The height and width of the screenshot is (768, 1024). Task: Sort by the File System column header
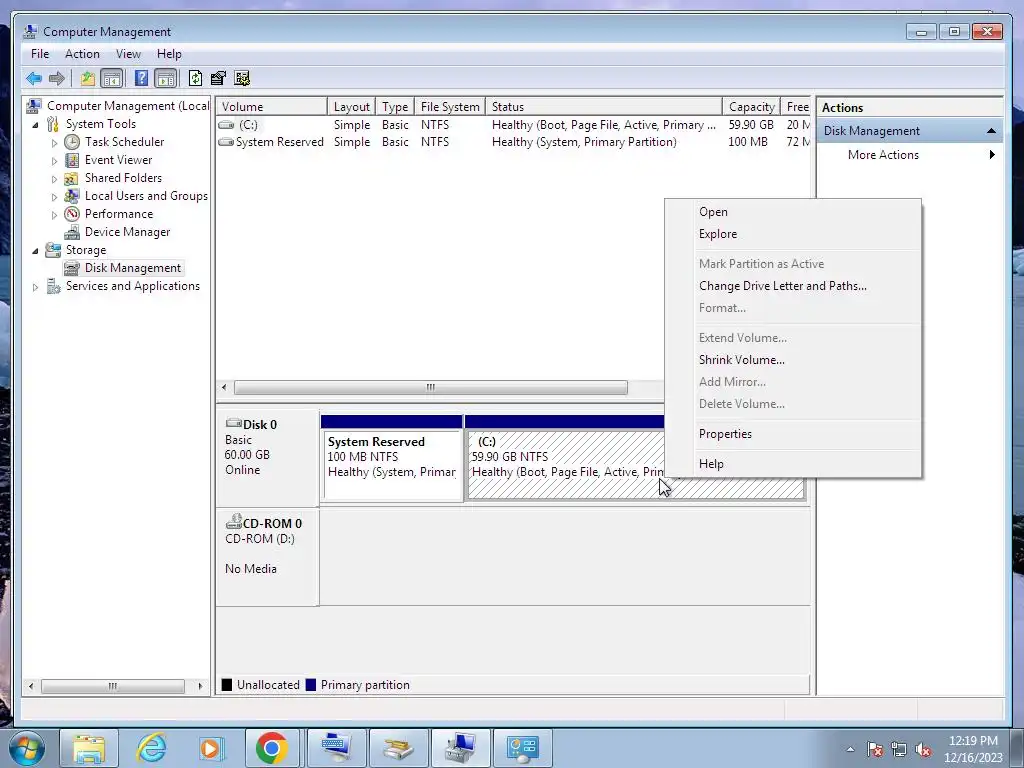pyautogui.click(x=450, y=106)
